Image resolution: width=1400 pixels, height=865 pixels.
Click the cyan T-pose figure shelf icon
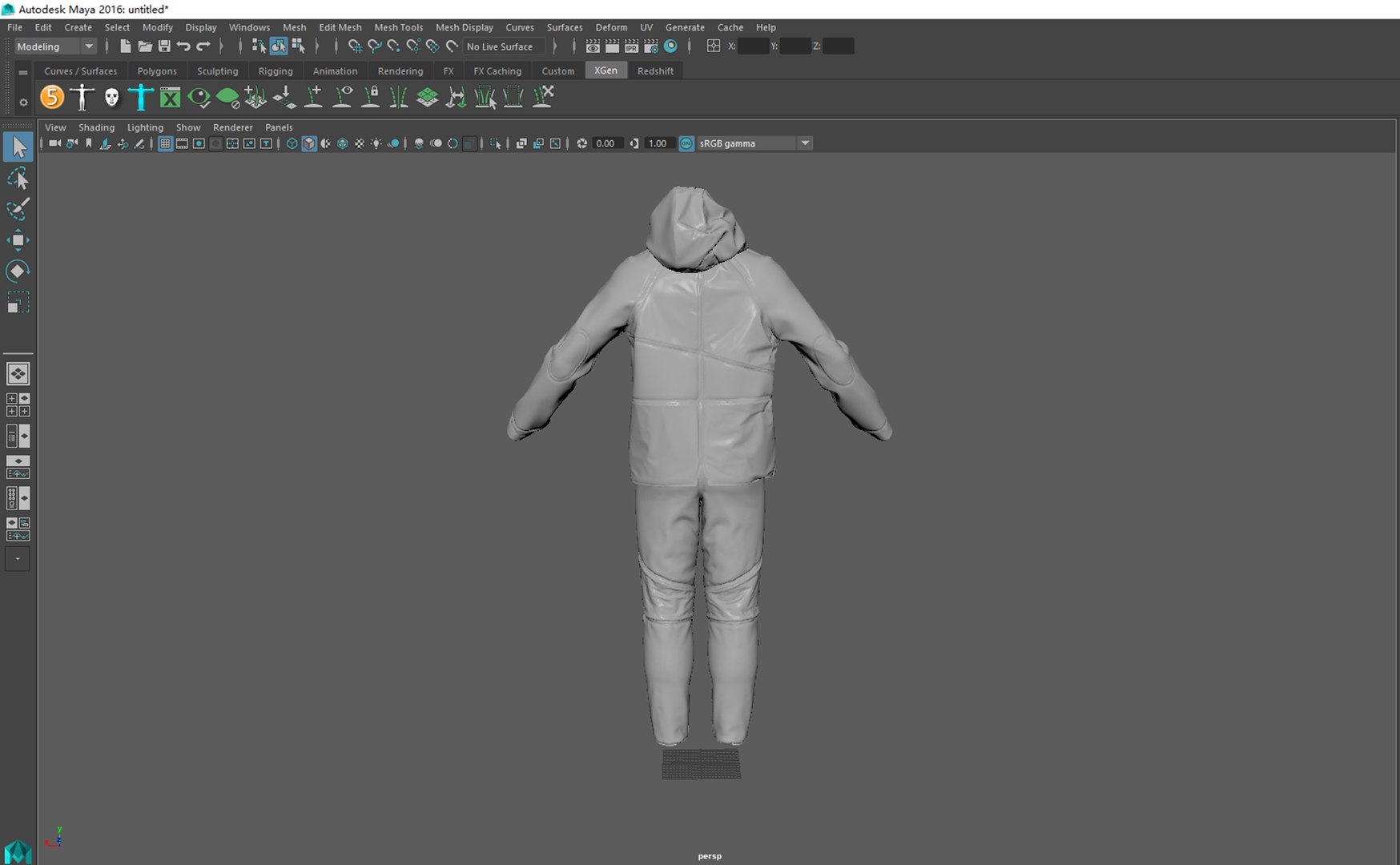[x=140, y=97]
